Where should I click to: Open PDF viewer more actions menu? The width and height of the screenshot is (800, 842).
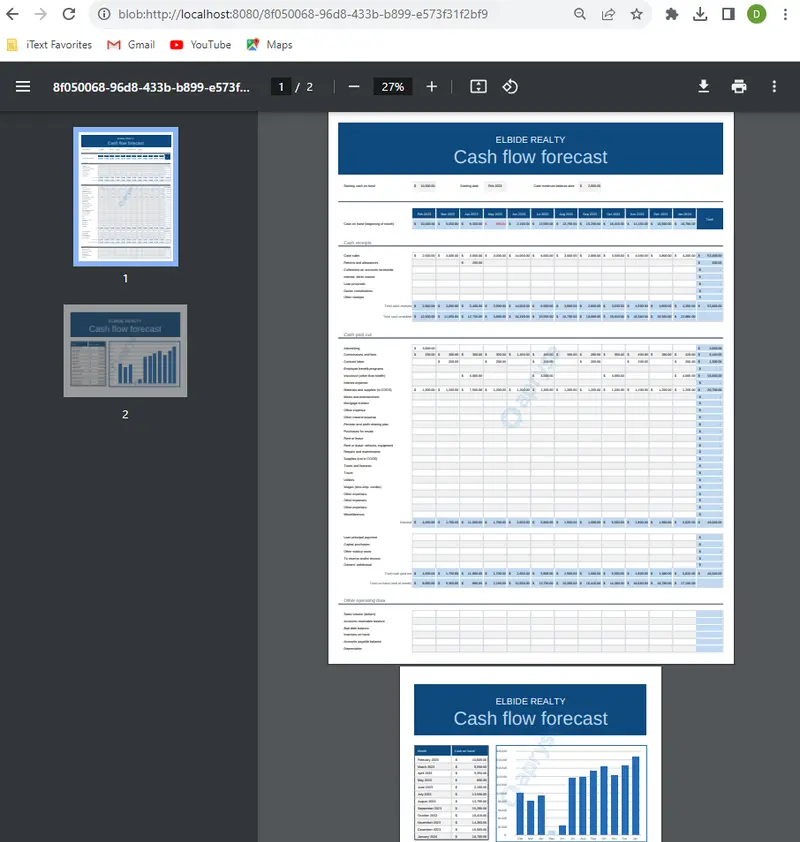pyautogui.click(x=774, y=86)
